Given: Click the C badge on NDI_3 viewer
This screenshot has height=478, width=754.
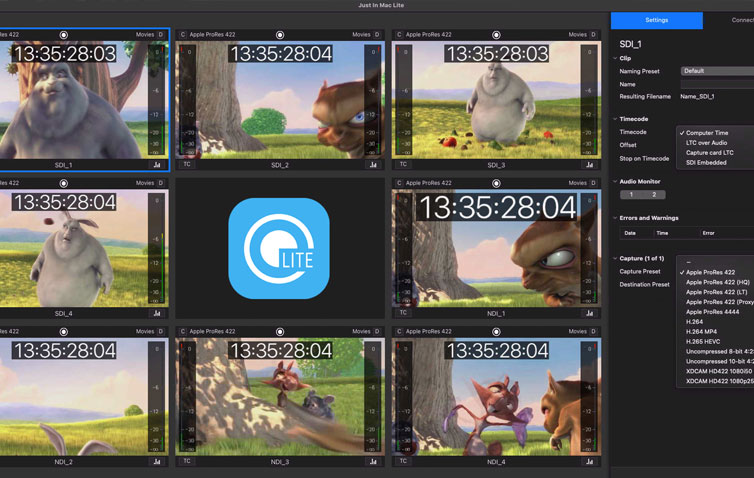Looking at the screenshot, I should pyautogui.click(x=183, y=331).
